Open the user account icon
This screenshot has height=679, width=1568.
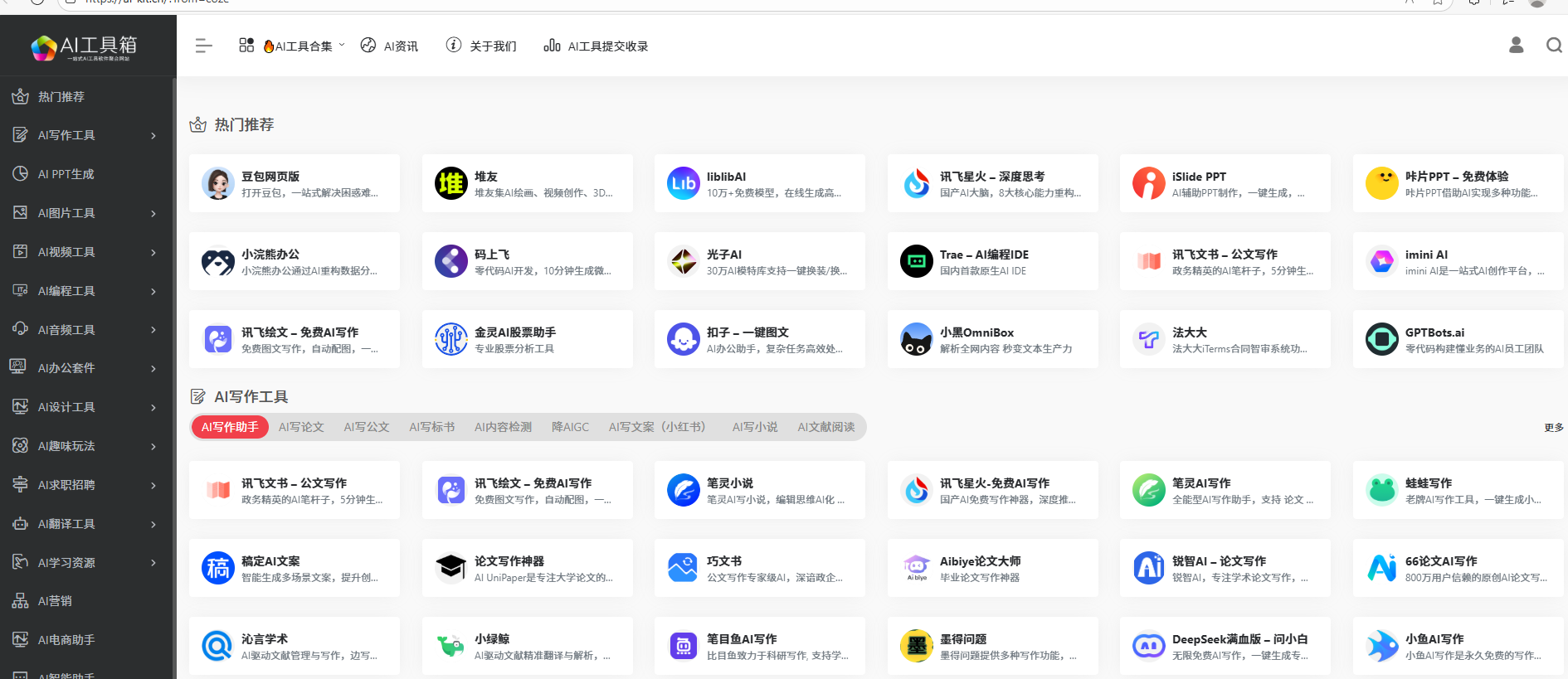(x=1516, y=45)
